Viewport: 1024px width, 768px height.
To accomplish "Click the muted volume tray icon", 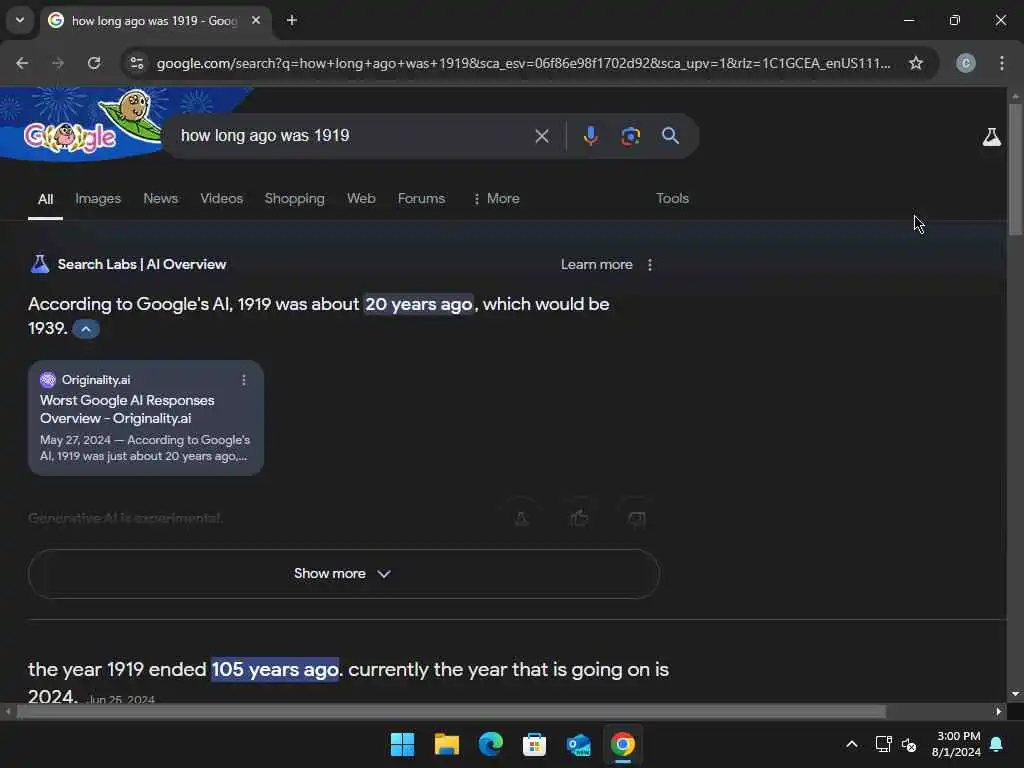I will (x=908, y=744).
